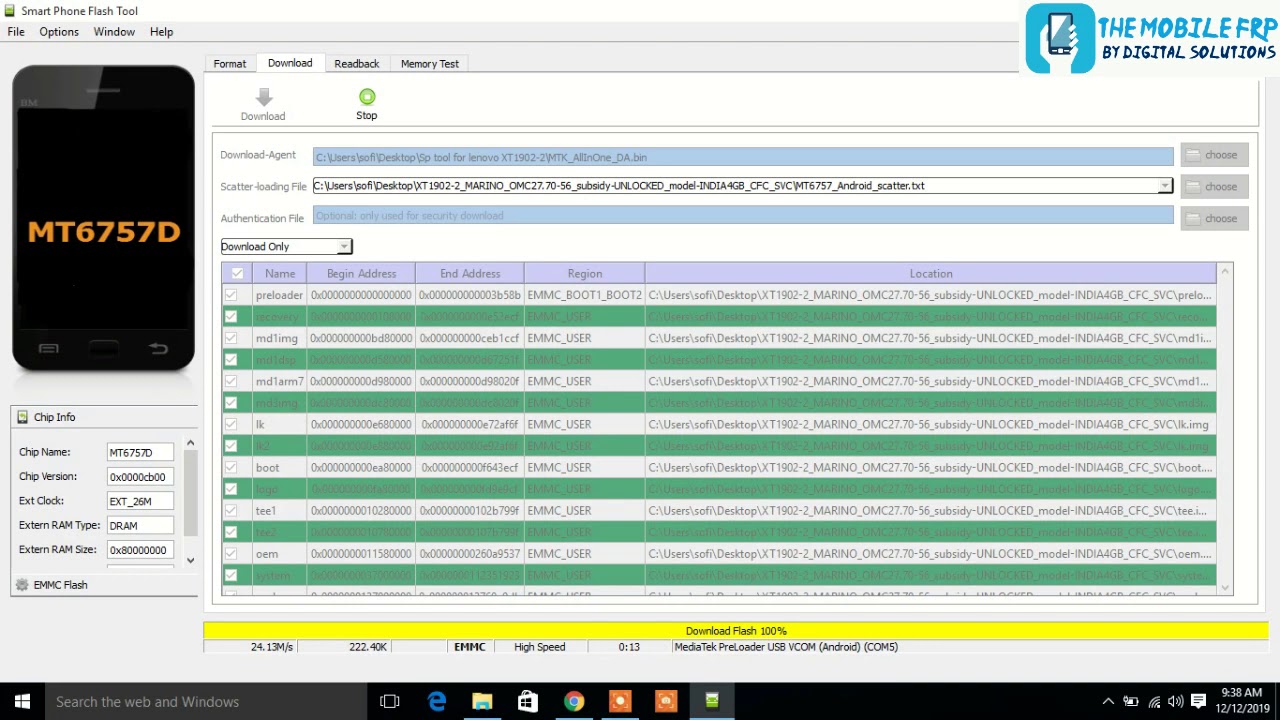Open battery status tray icon
1280x720 pixels.
(x=1131, y=702)
